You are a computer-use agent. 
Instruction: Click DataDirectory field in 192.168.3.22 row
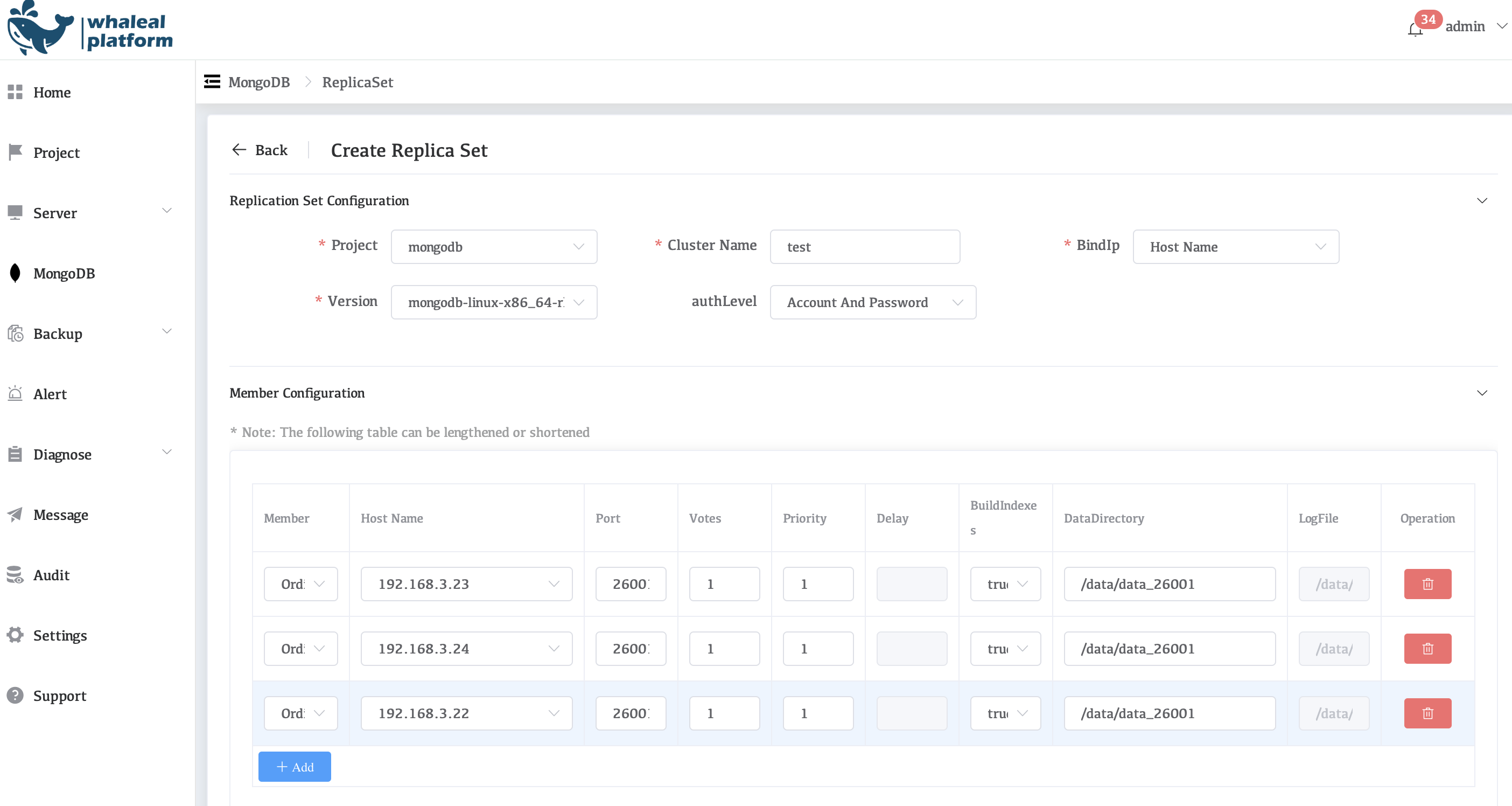click(1169, 713)
